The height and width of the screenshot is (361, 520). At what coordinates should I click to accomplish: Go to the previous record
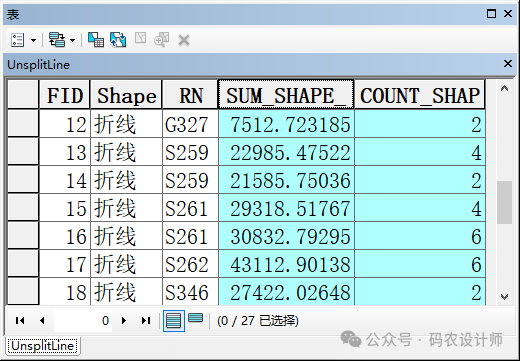[x=42, y=321]
